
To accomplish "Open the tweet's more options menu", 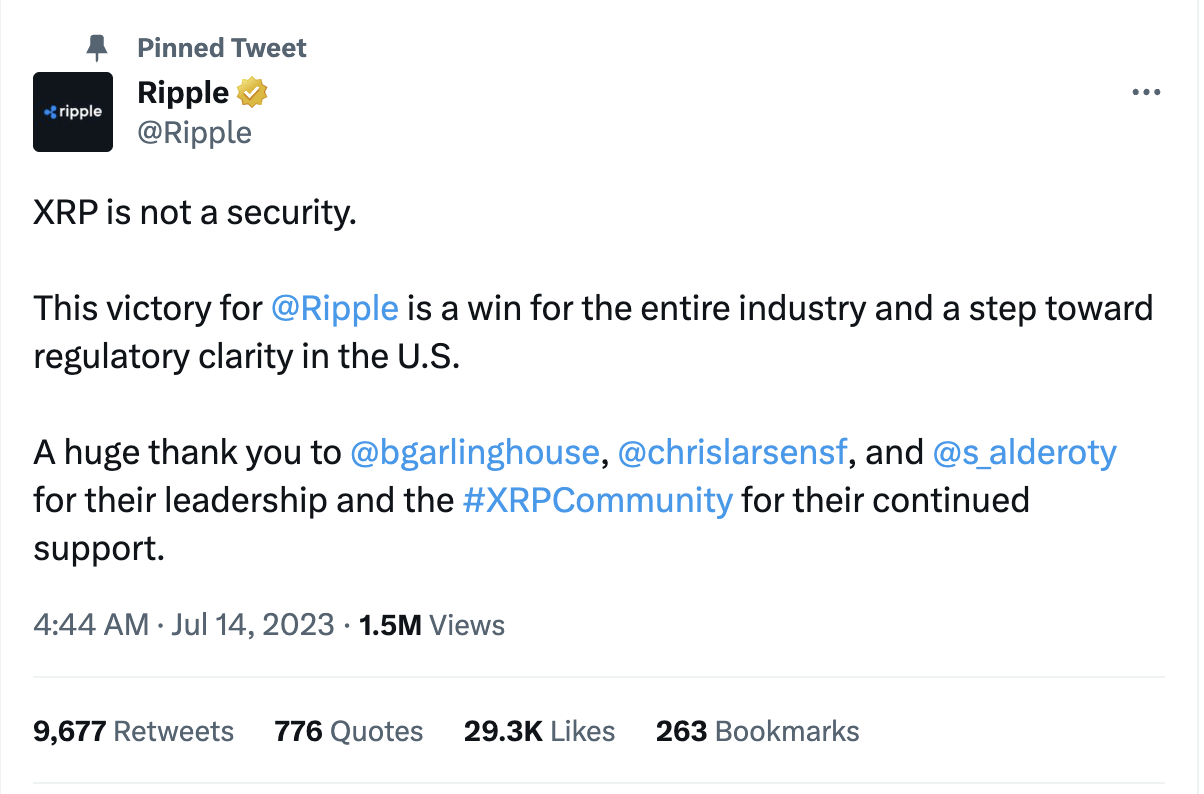I will pos(1145,93).
